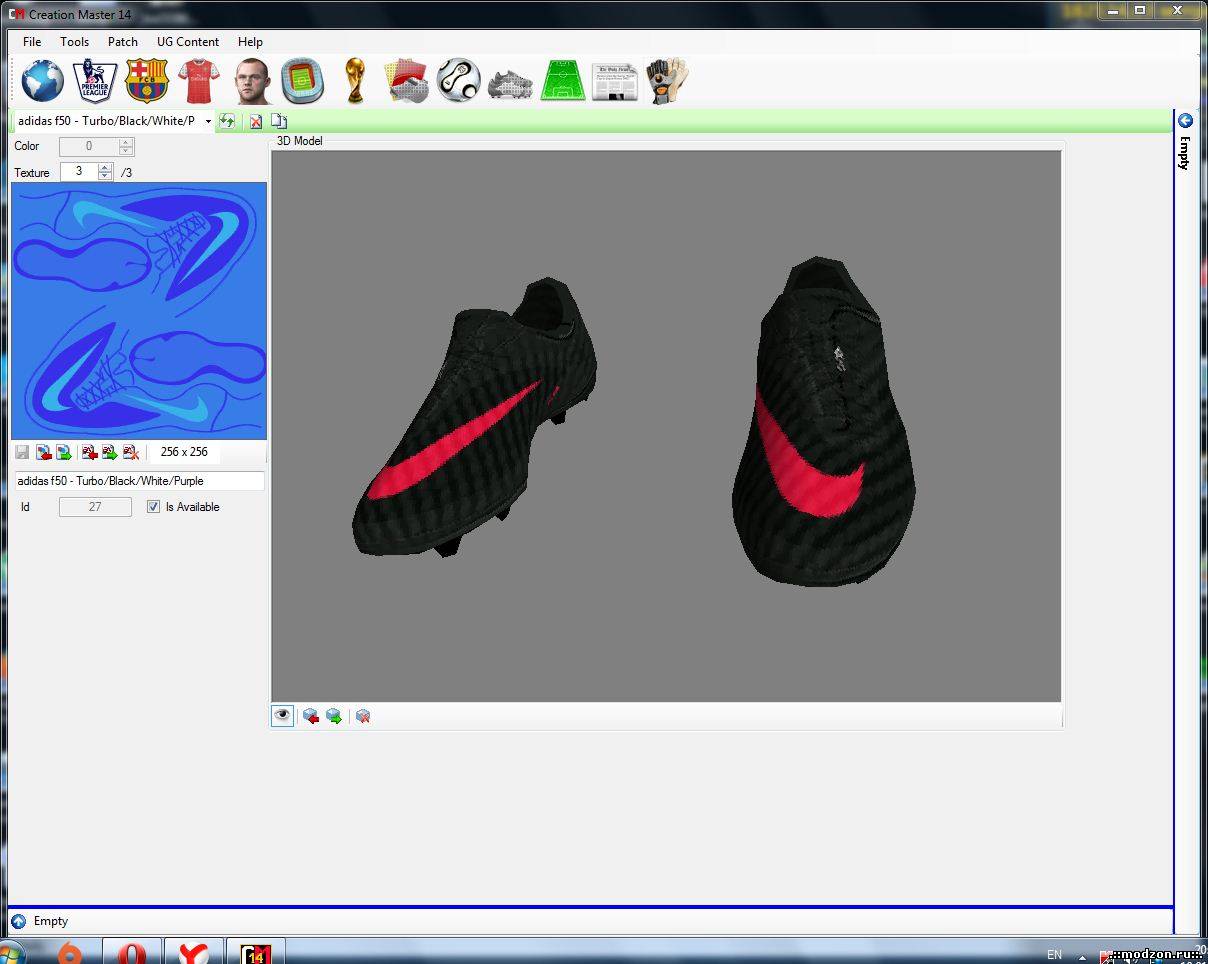Click the 3D model icon with red X
Image resolution: width=1208 pixels, height=964 pixels.
point(363,716)
